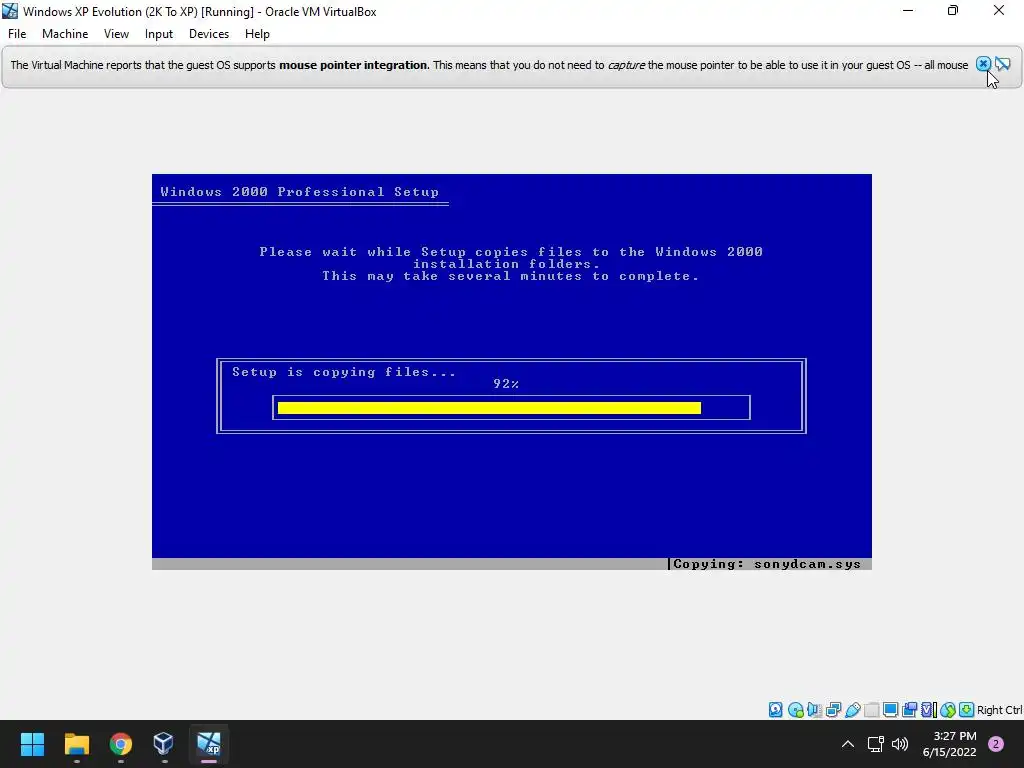The width and height of the screenshot is (1024, 768).
Task: Open the clock showing 3:27 PM
Action: (949, 744)
